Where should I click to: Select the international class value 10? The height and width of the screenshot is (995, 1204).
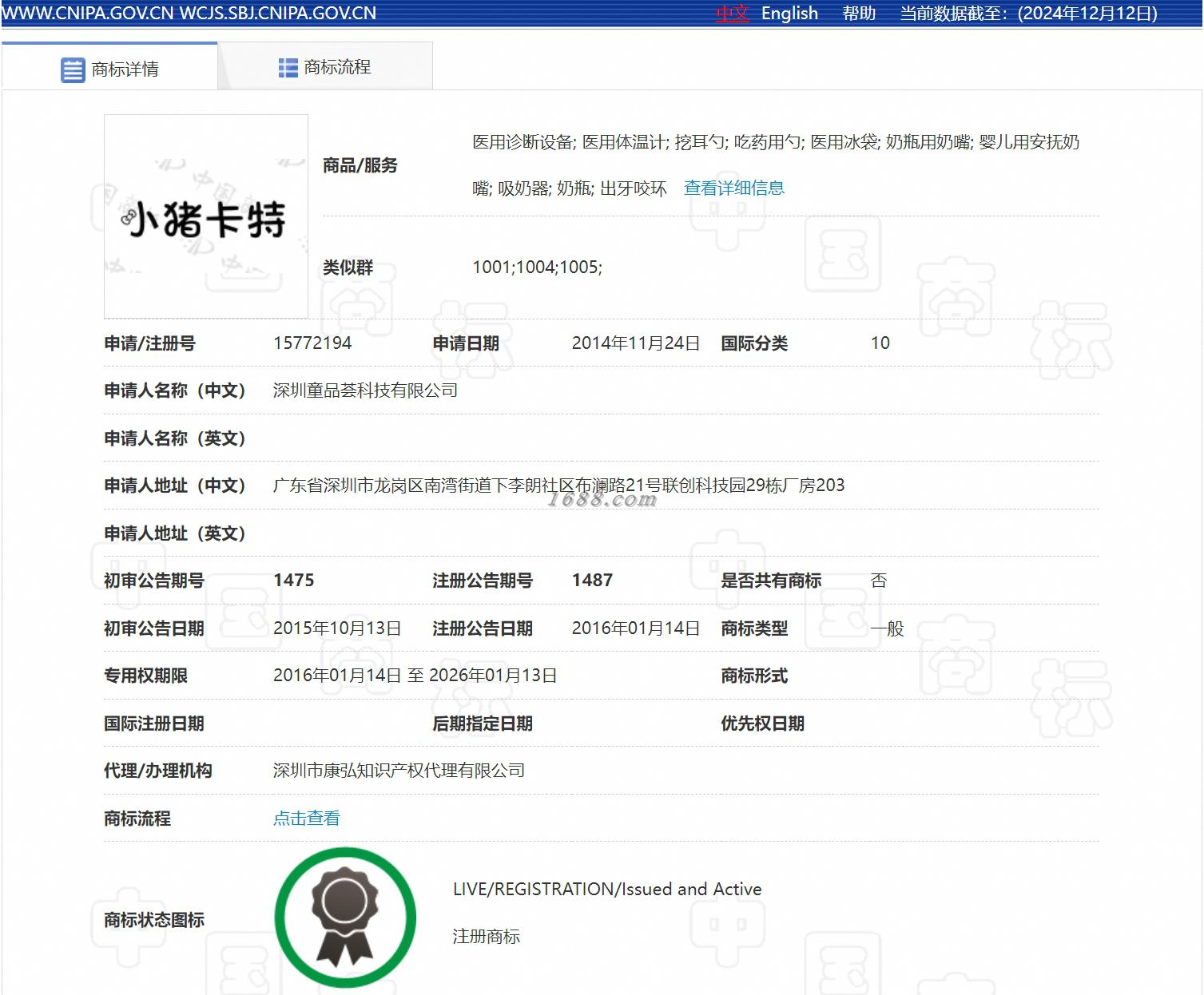click(x=880, y=343)
